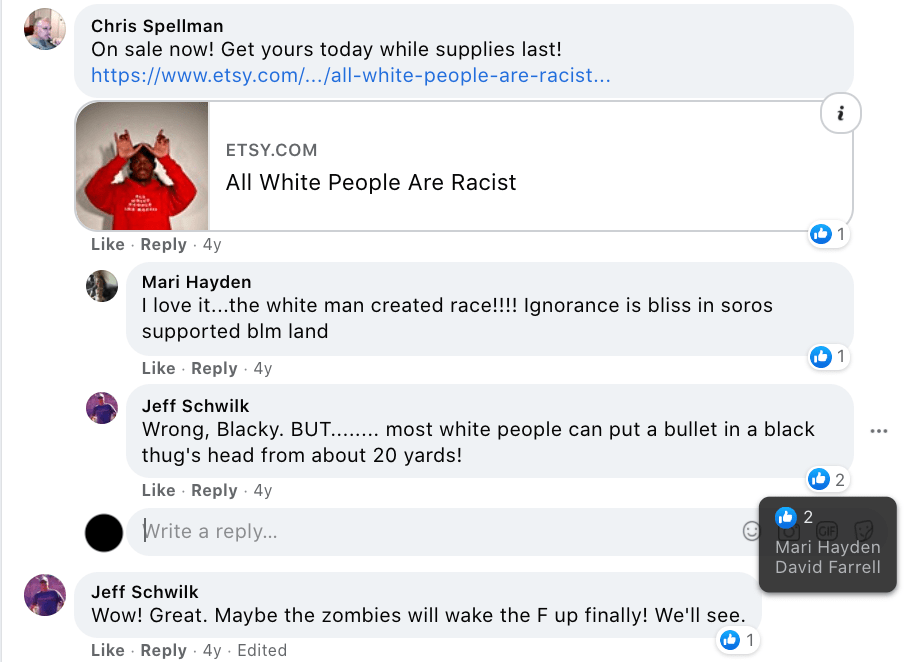Screen dimensions: 904x662
Task: Open the All White People Are Racist preview title
Action: coord(371,182)
